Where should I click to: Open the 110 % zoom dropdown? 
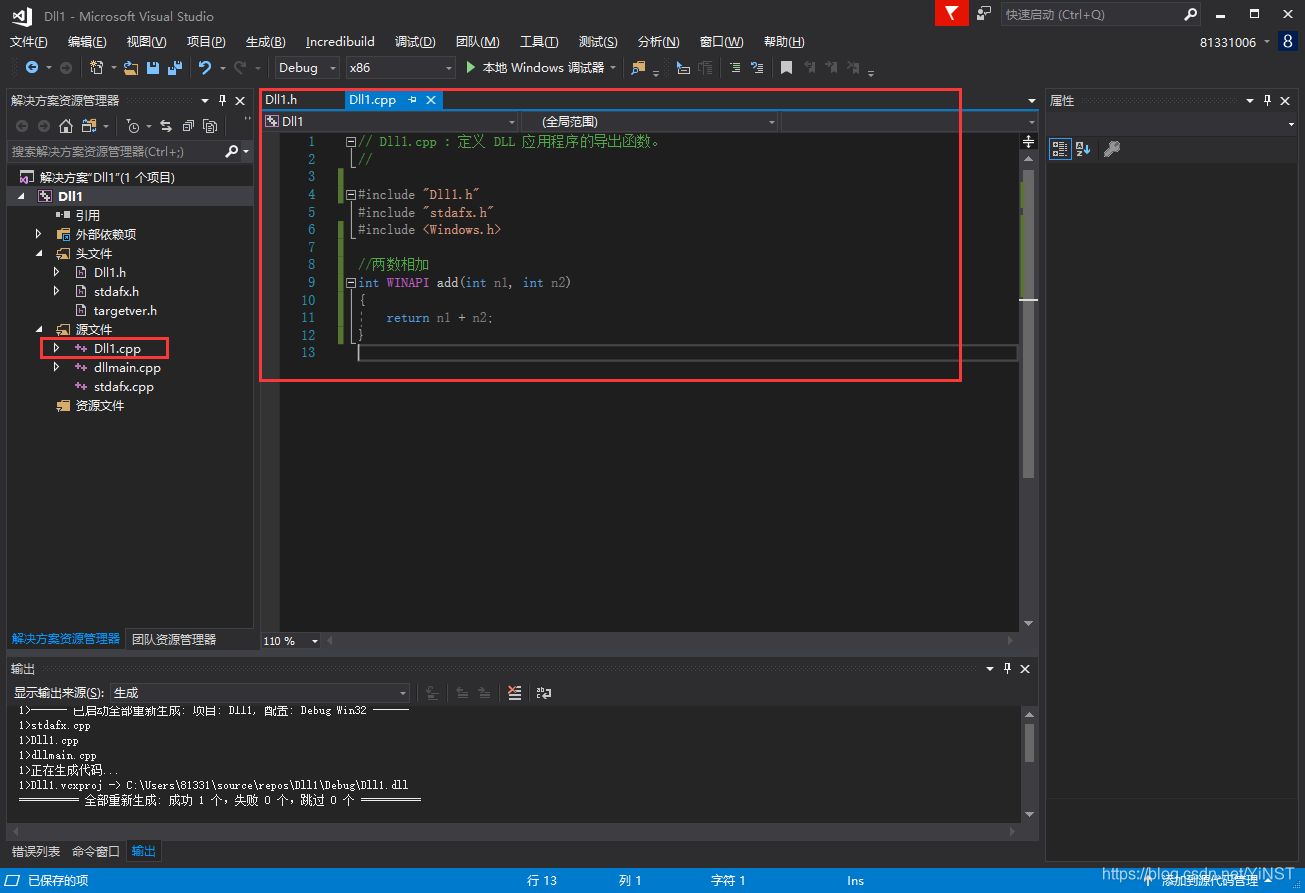[291, 641]
